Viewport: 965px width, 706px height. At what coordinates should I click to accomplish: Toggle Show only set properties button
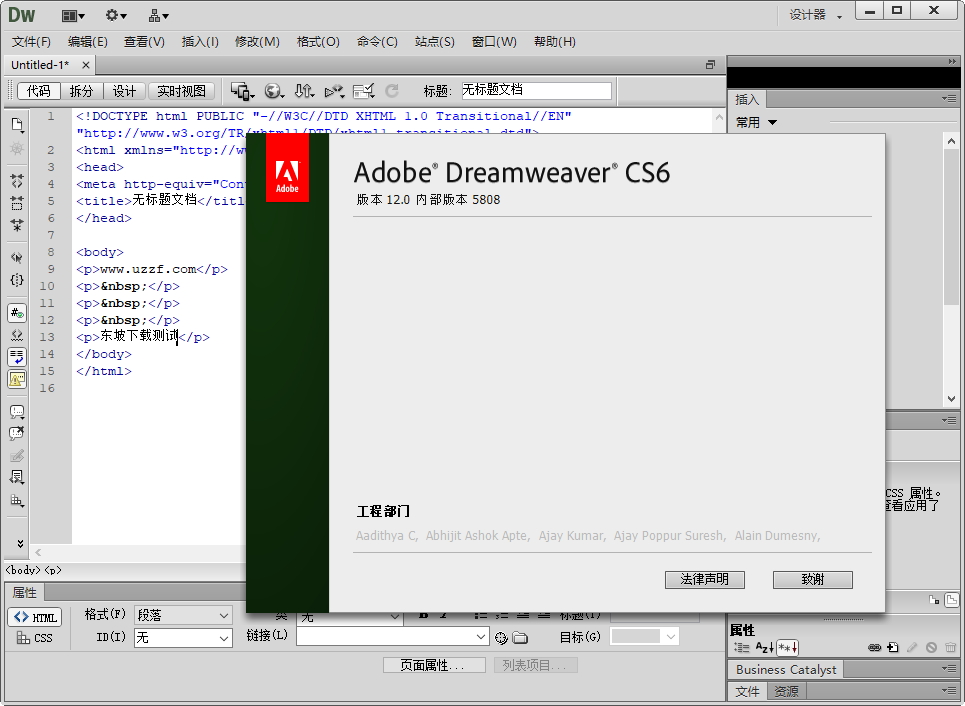pyautogui.click(x=788, y=648)
